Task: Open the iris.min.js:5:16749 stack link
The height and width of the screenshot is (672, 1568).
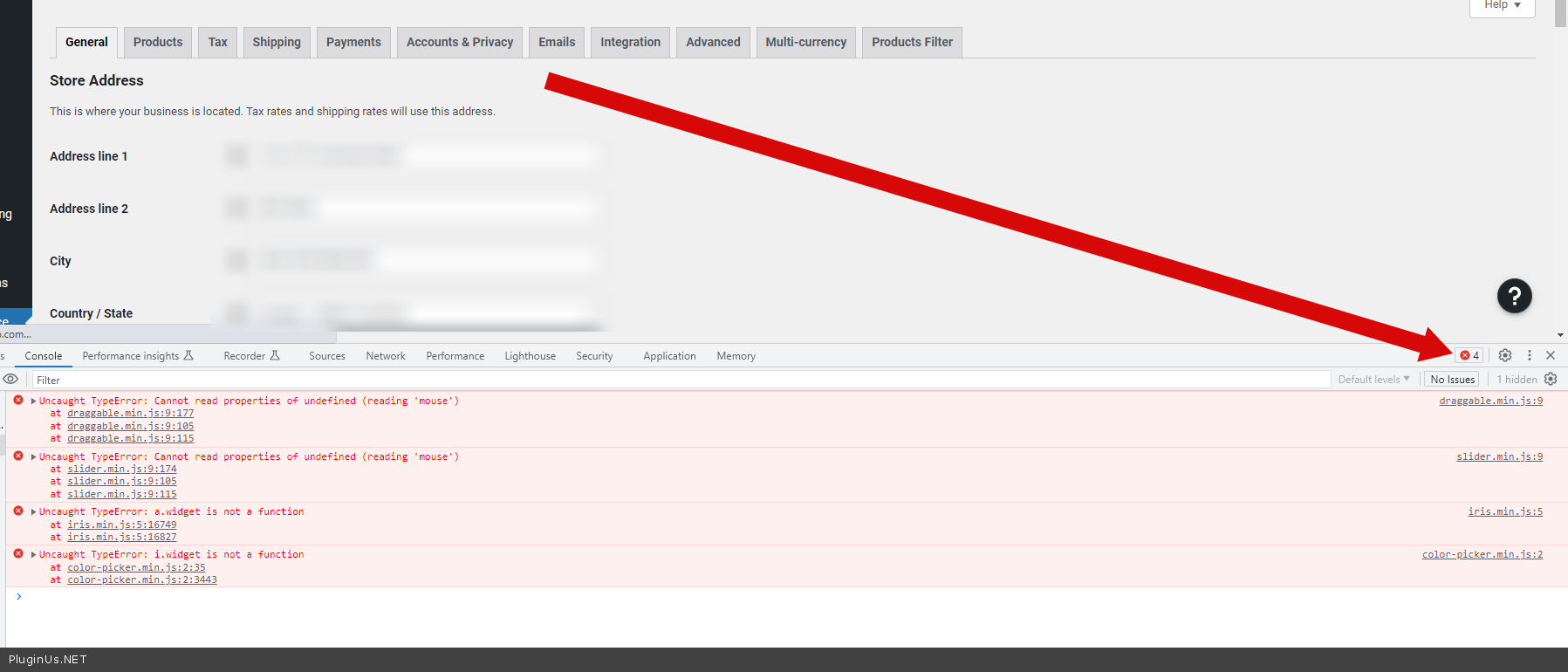Action: pyautogui.click(x=122, y=525)
